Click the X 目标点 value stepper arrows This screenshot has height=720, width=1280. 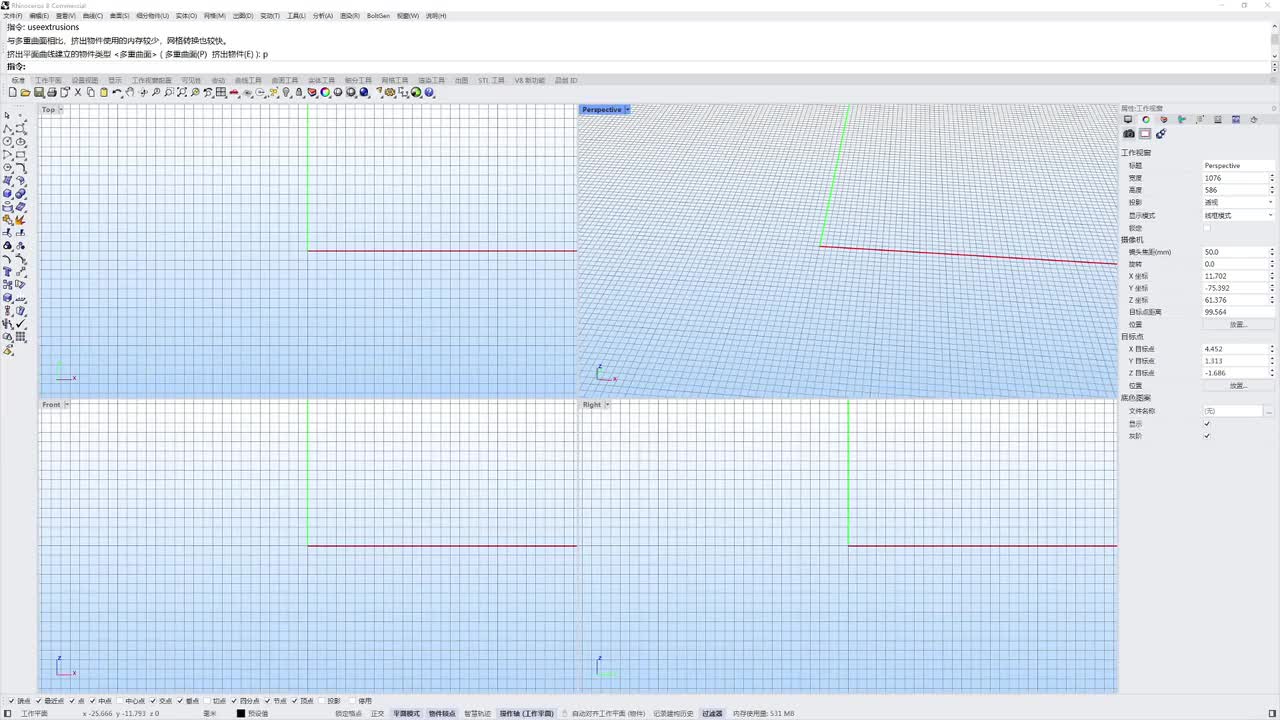(1272, 349)
